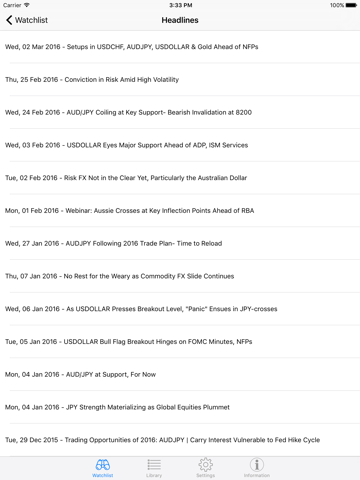Viewport: 360px width, 480px height.
Task: Open headline about Setups in USDCHF, AUDJPY
Action: click(x=180, y=47)
